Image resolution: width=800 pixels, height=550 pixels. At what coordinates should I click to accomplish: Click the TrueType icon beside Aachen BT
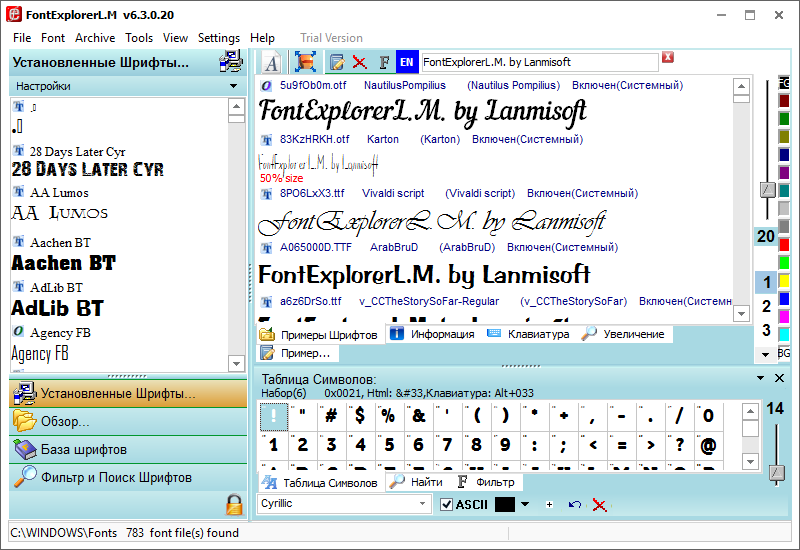click(x=18, y=242)
